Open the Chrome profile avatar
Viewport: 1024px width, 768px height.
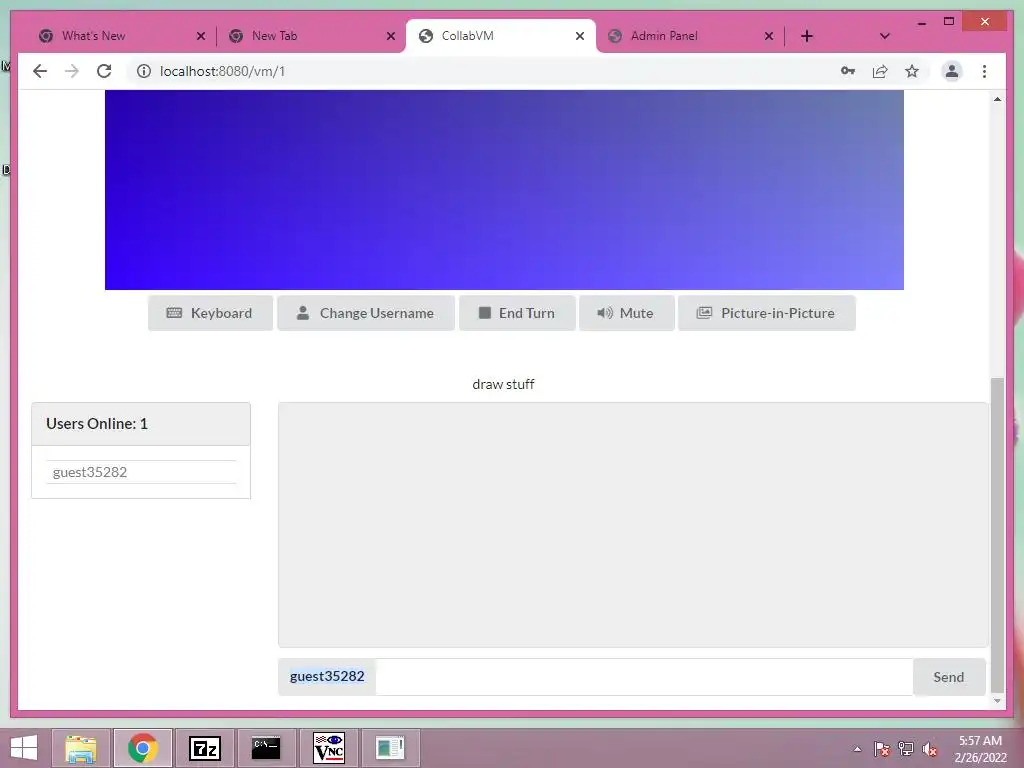pyautogui.click(x=952, y=71)
